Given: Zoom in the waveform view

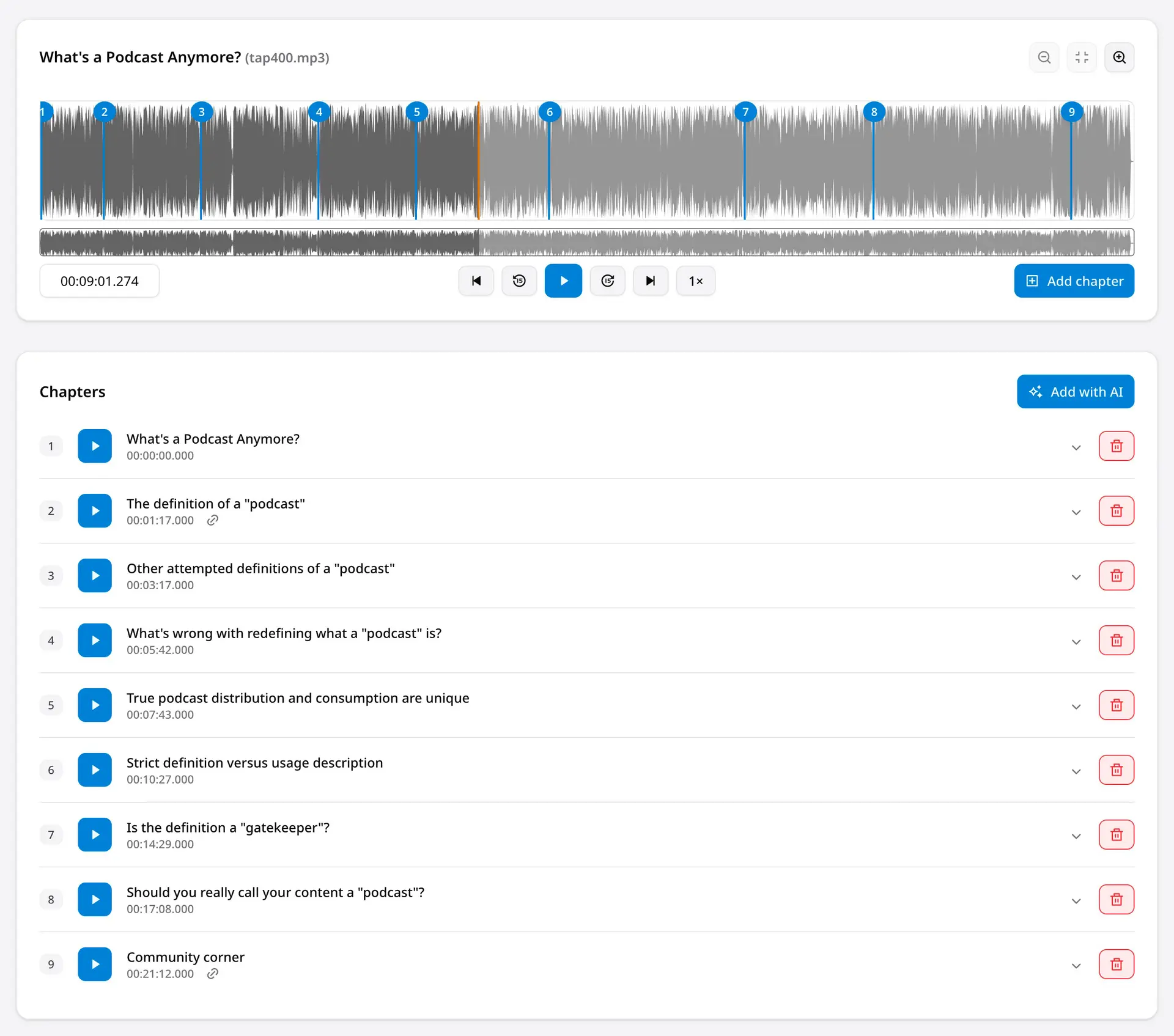Looking at the screenshot, I should [x=1119, y=57].
